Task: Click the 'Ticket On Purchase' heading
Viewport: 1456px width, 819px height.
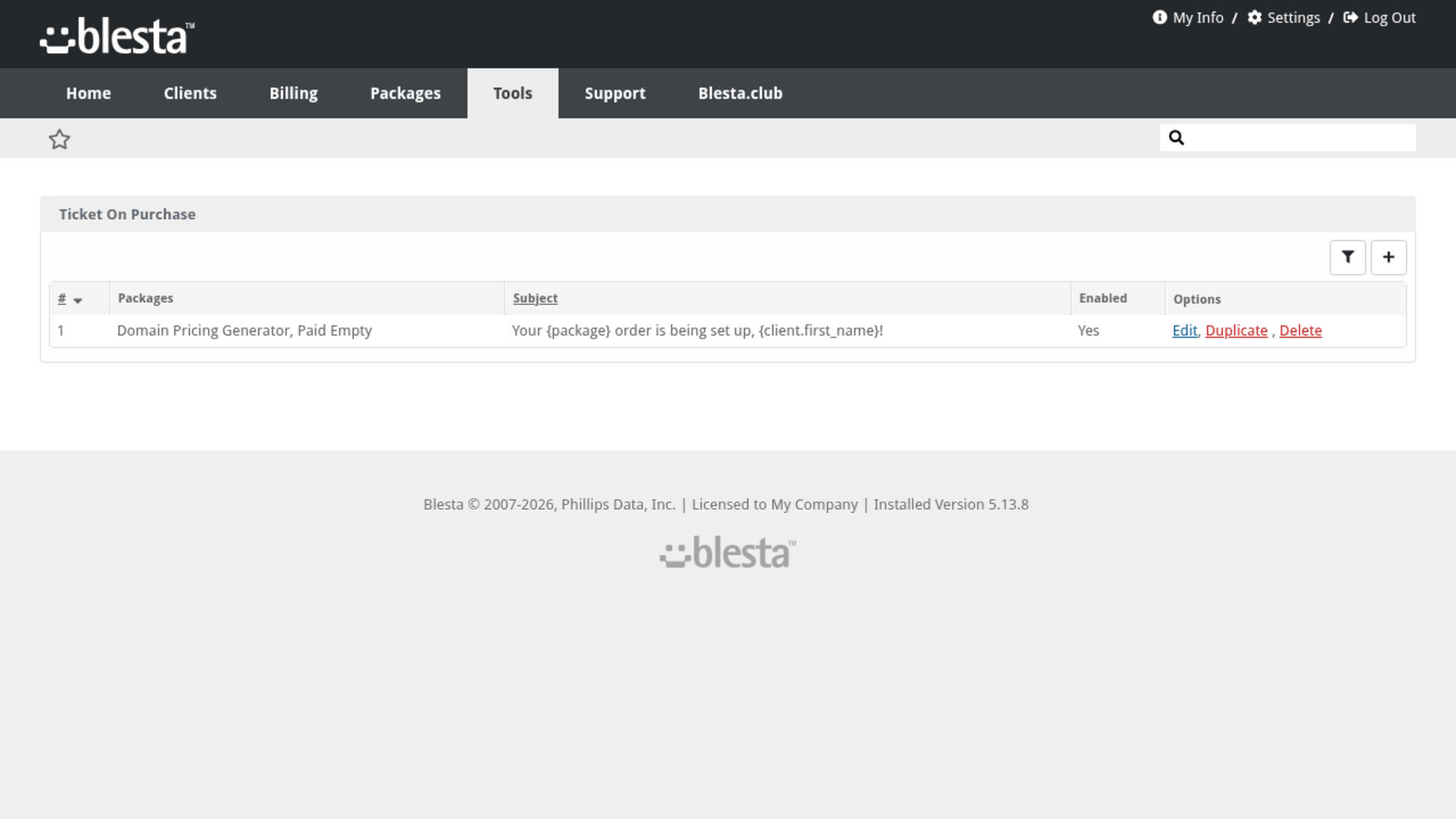Action: 127,215
